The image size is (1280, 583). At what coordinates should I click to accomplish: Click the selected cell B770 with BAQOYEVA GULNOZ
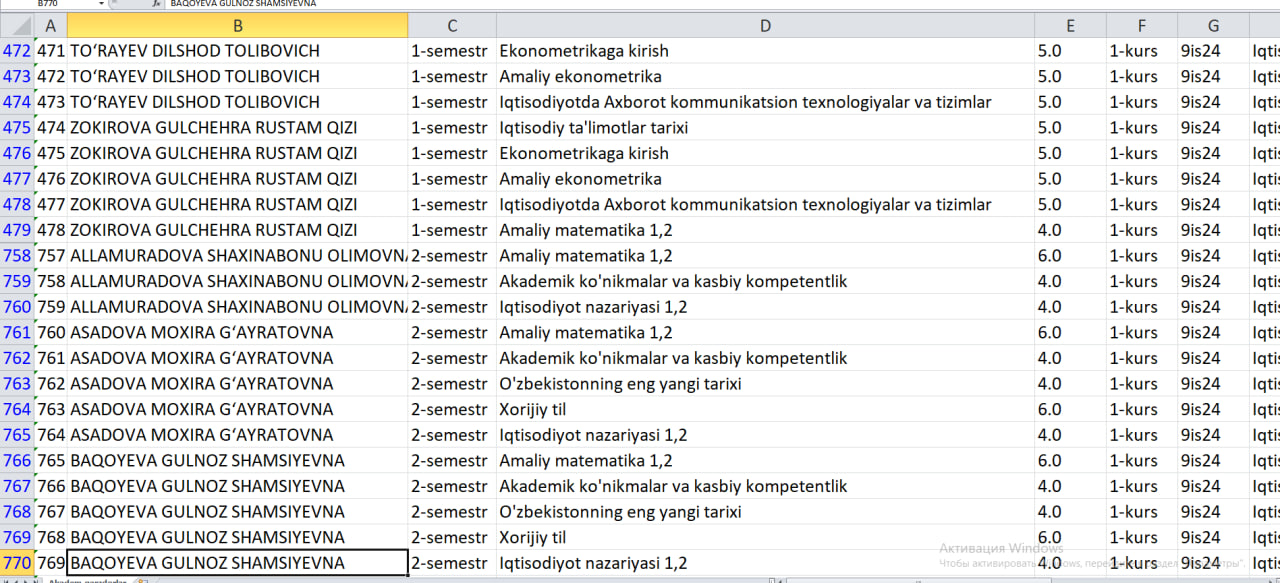237,563
